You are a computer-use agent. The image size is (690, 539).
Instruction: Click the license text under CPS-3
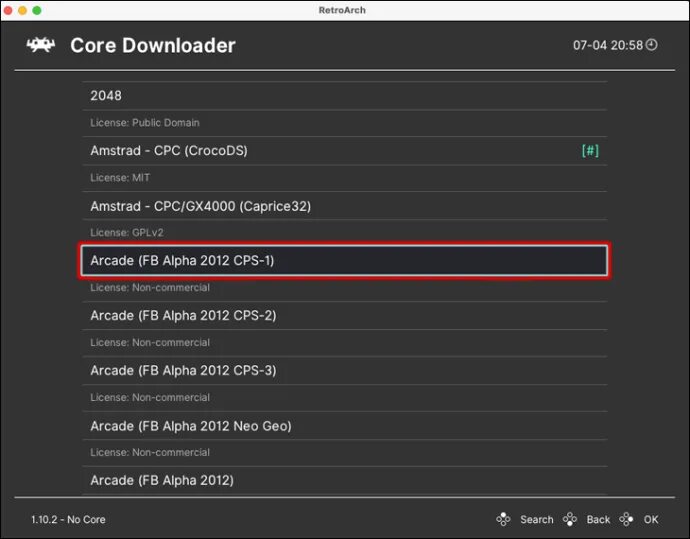tap(150, 398)
